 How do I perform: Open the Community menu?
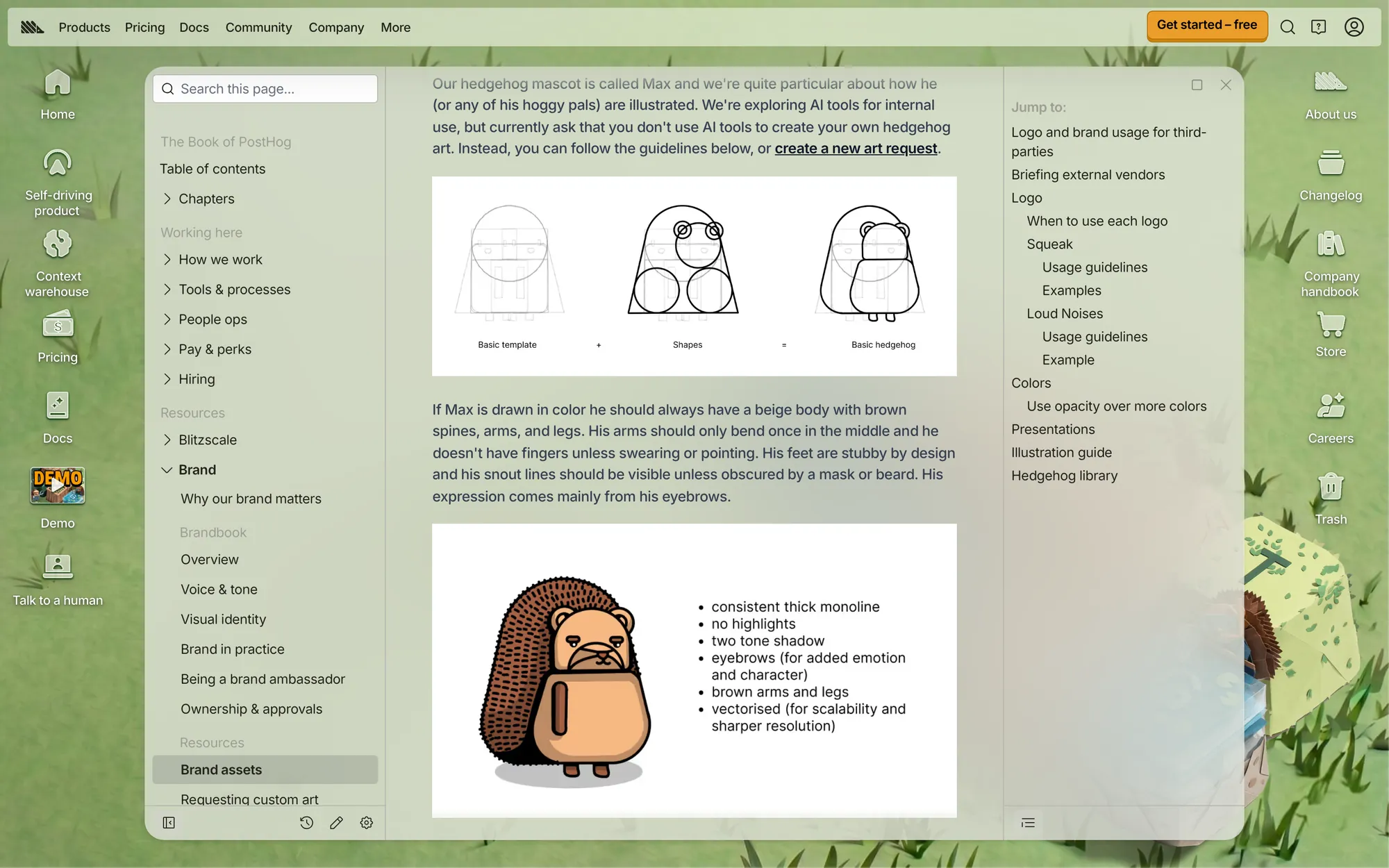[258, 27]
